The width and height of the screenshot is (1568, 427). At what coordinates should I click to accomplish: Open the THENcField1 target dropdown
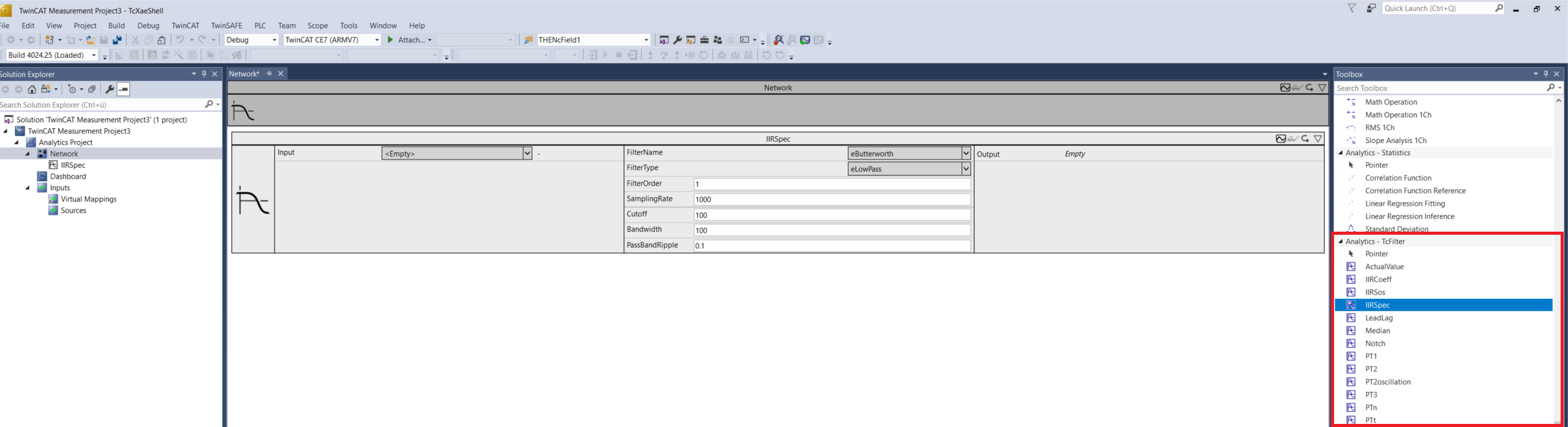coord(646,40)
